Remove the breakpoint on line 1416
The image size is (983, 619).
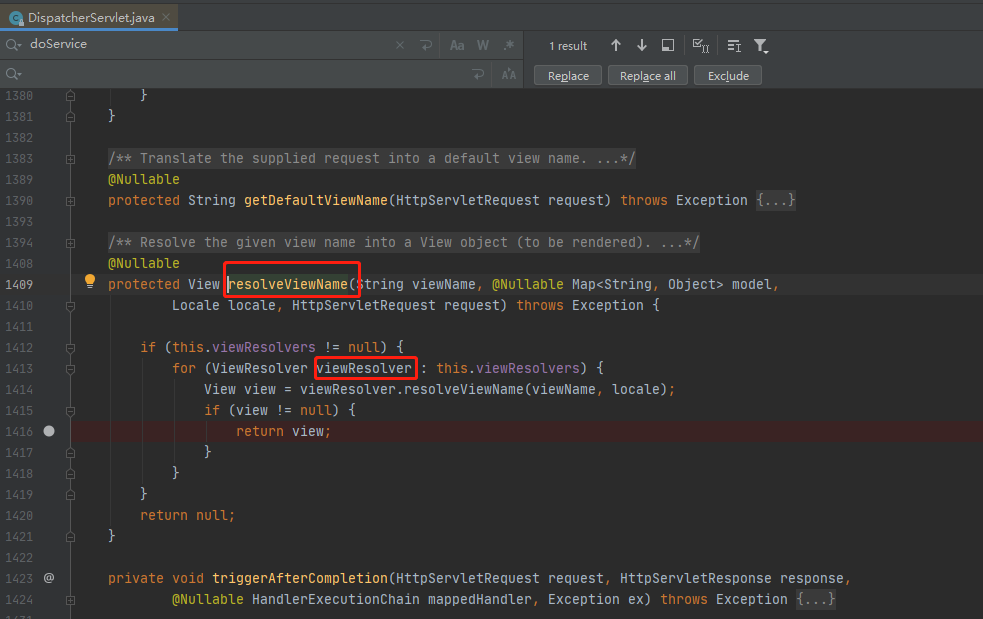point(49,431)
